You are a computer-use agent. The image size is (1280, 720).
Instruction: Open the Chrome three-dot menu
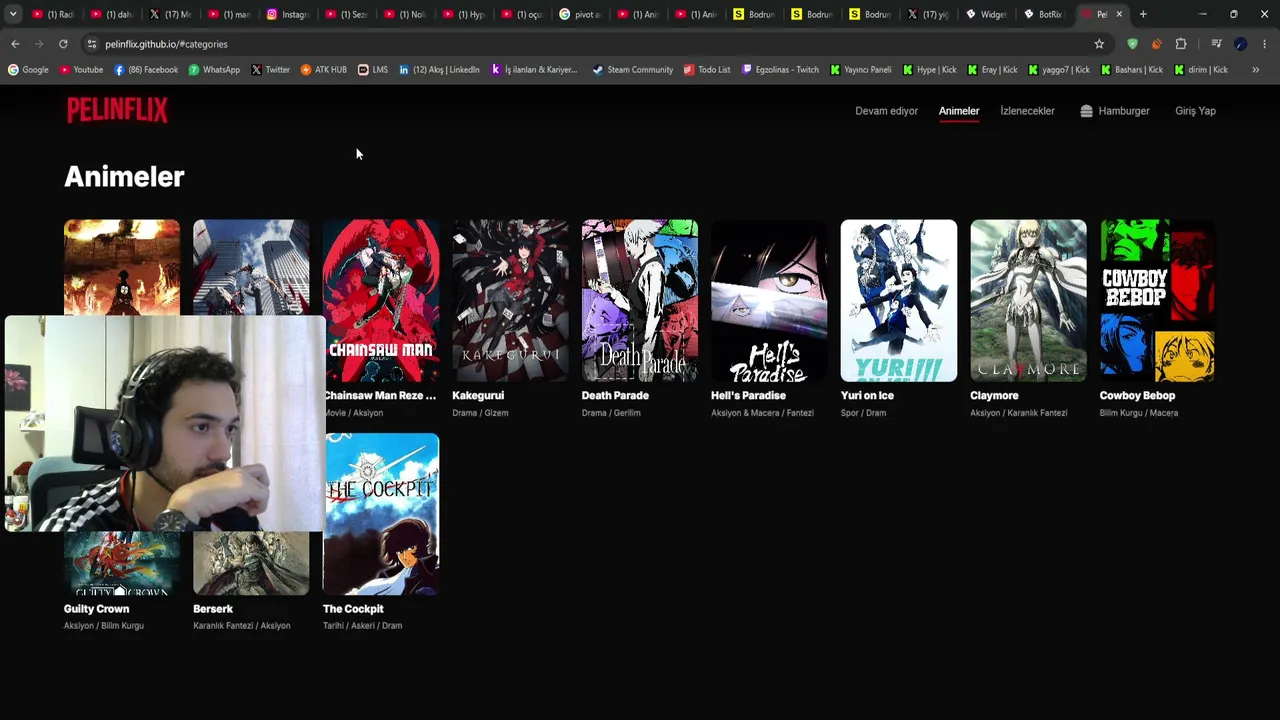tap(1264, 44)
